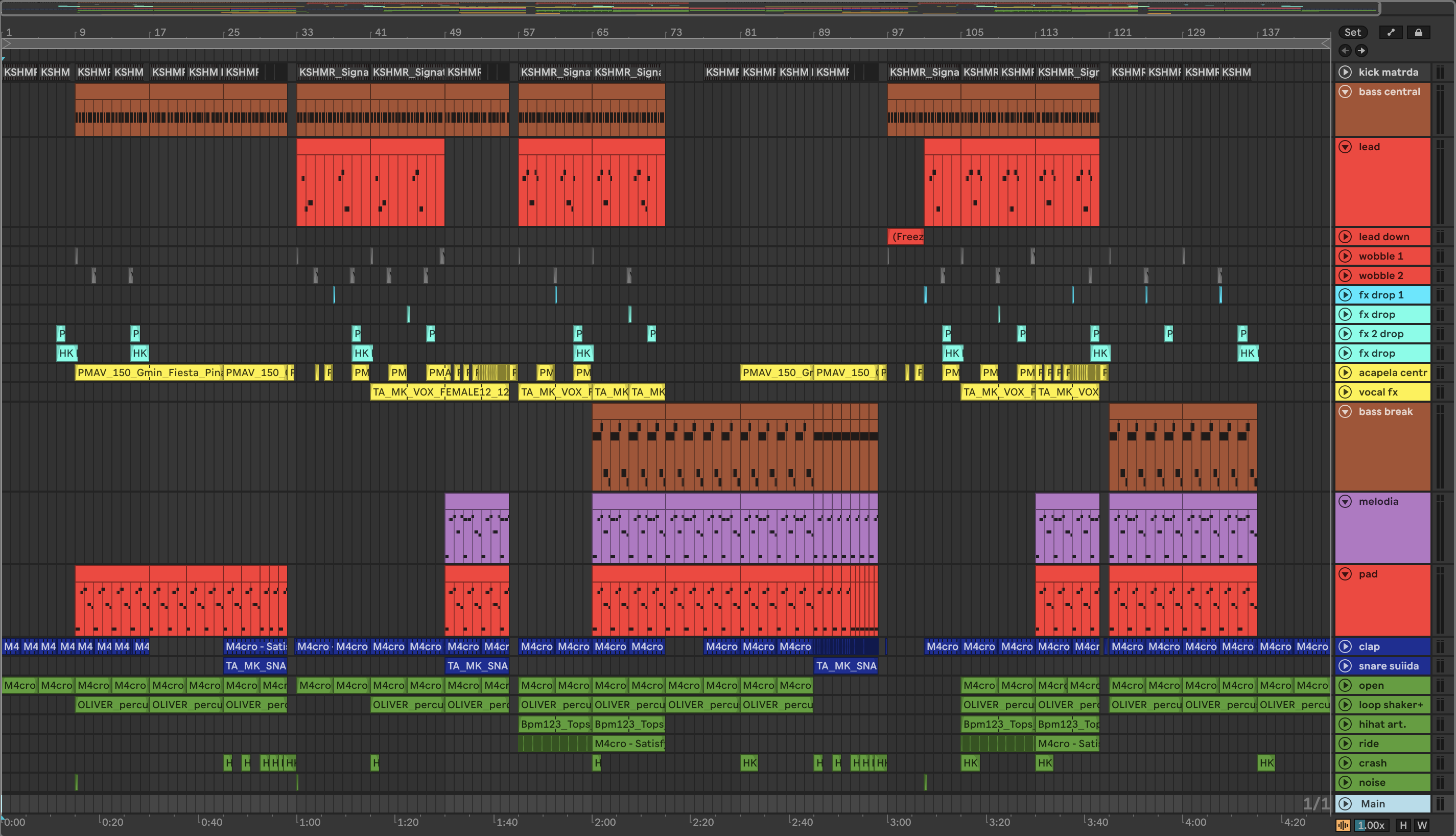Unfold the wobble 1 track
This screenshot has width=1456, height=836.
click(x=1345, y=256)
